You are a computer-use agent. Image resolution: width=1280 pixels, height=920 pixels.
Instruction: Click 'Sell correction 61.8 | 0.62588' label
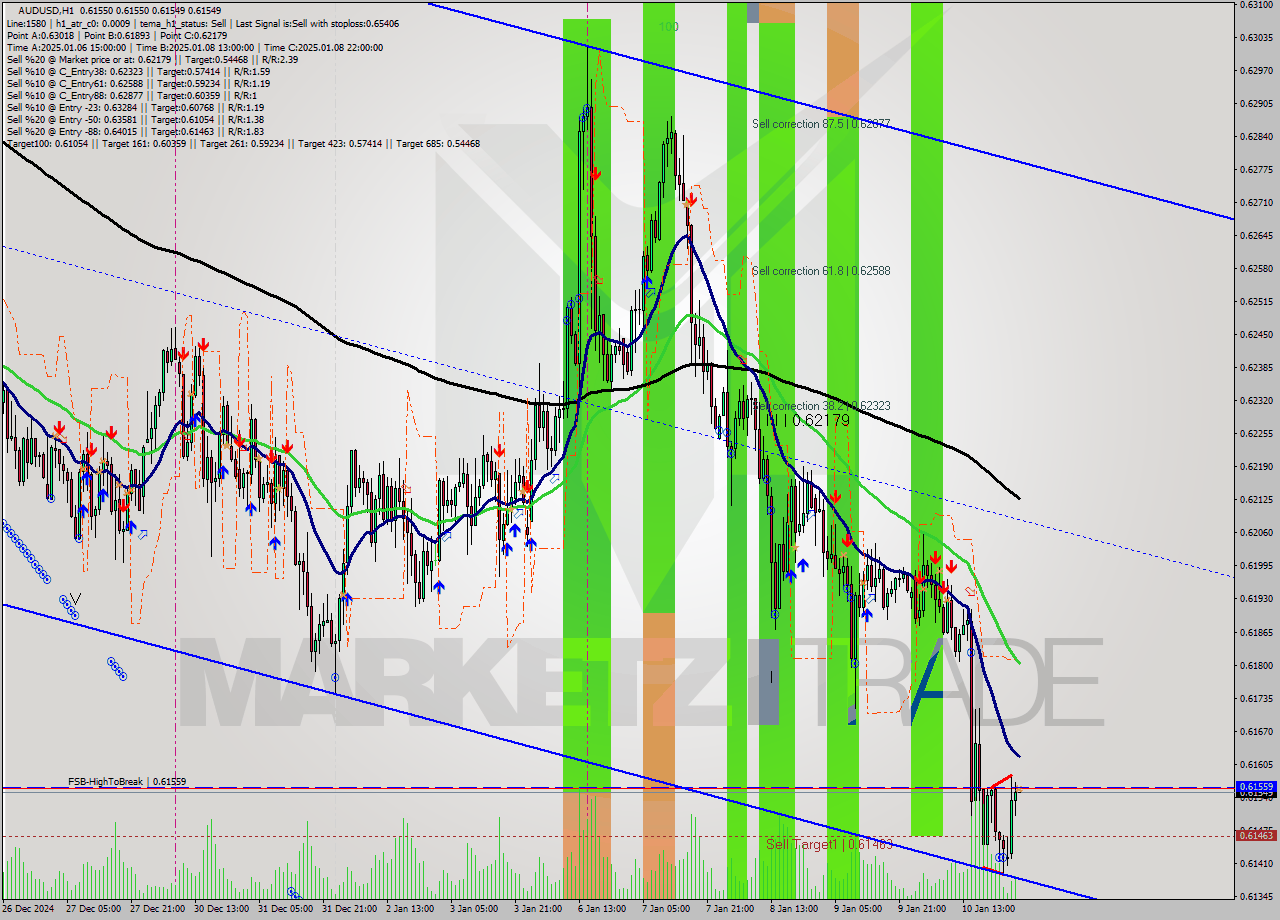click(821, 271)
